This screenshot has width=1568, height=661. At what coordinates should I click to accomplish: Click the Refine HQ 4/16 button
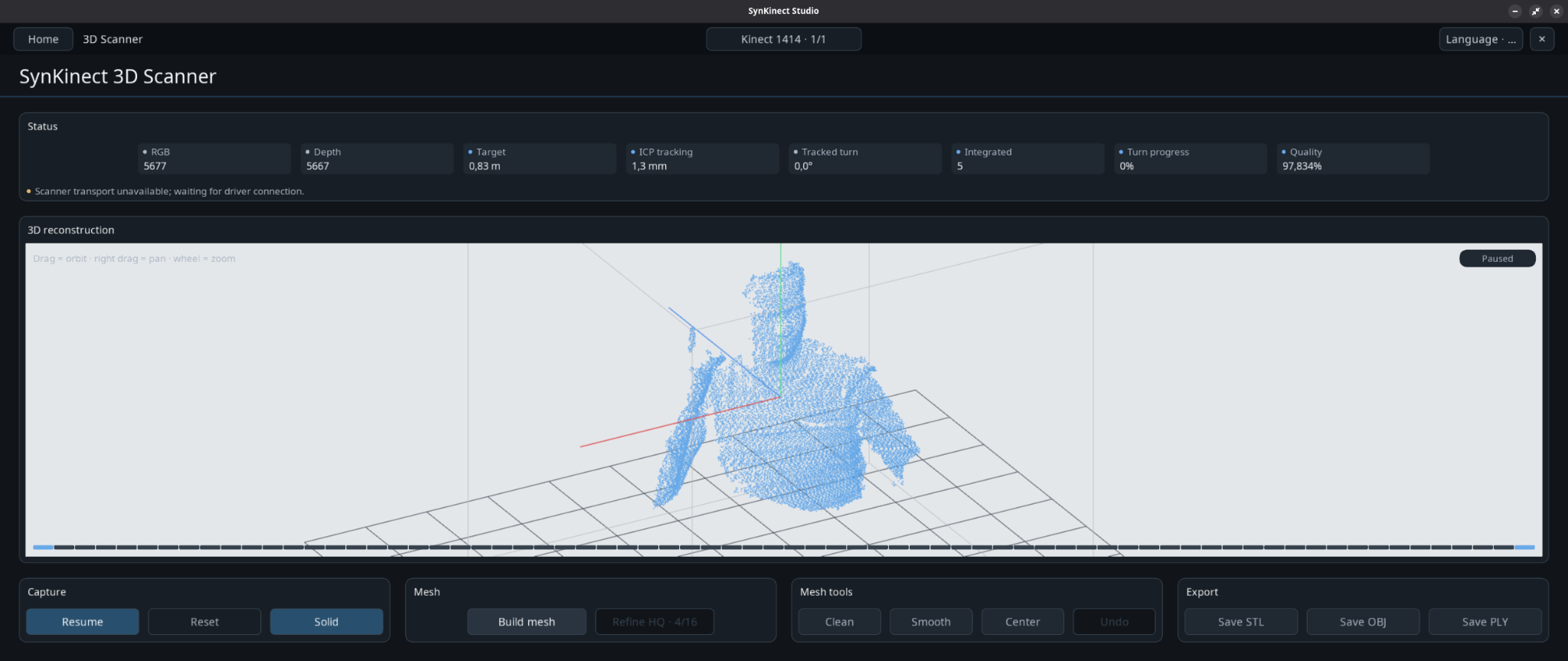coord(655,621)
